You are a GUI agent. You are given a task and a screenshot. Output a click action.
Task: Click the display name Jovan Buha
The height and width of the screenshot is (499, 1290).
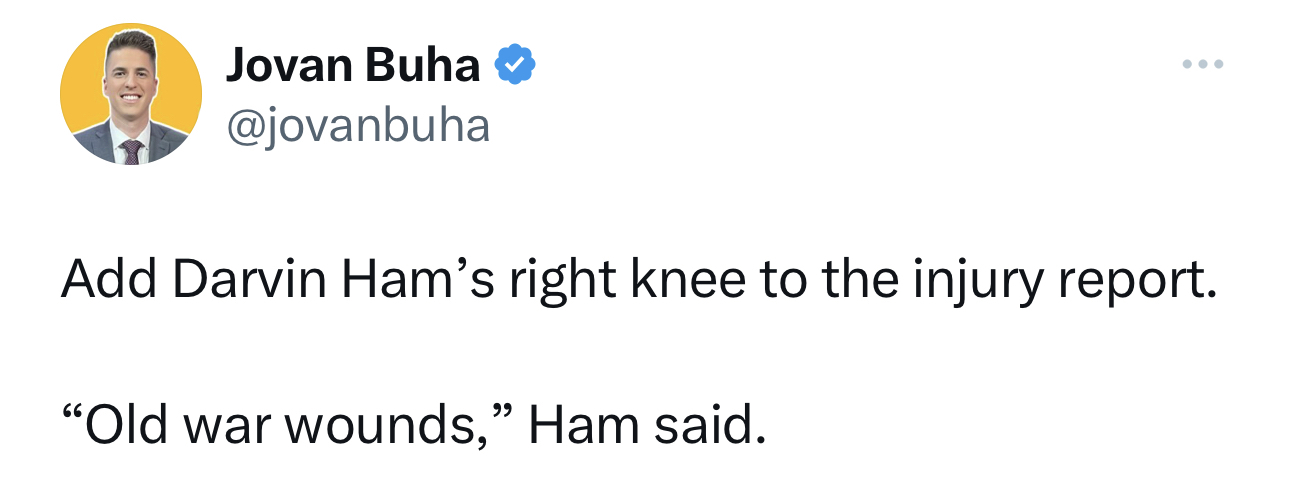353,67
